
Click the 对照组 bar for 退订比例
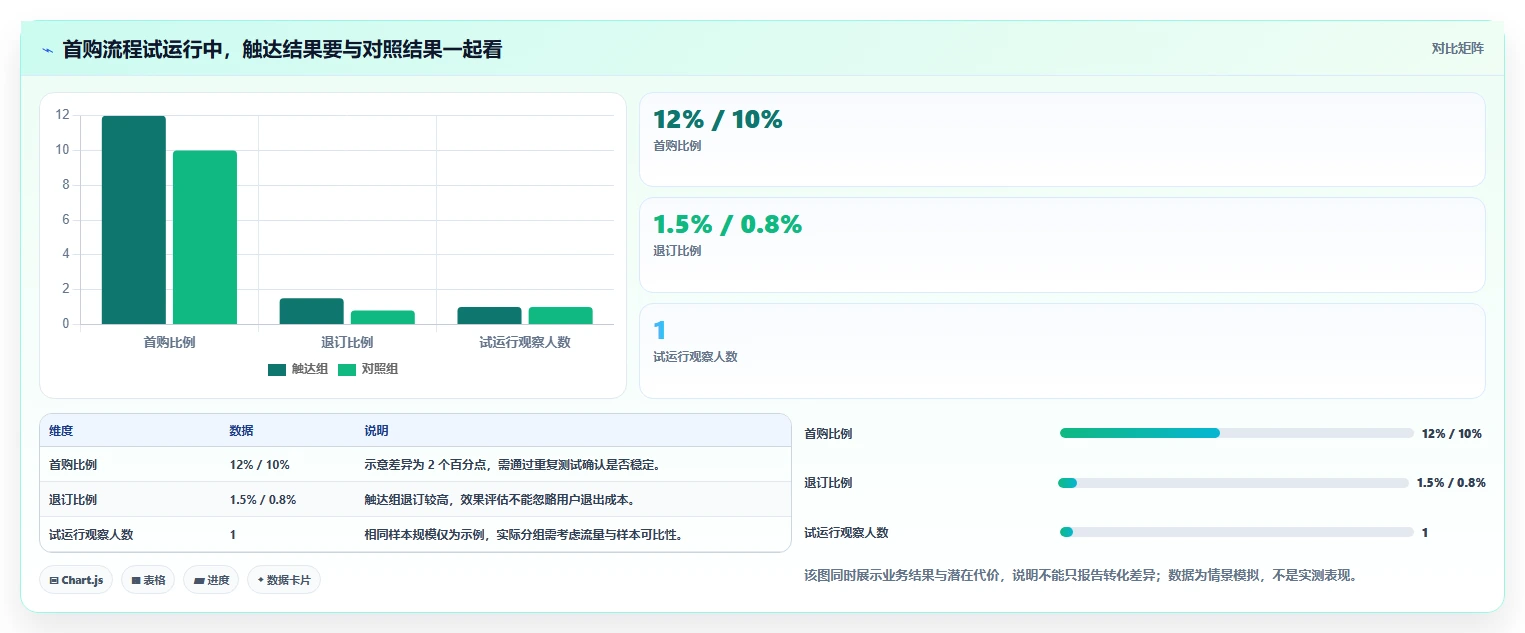[383, 317]
